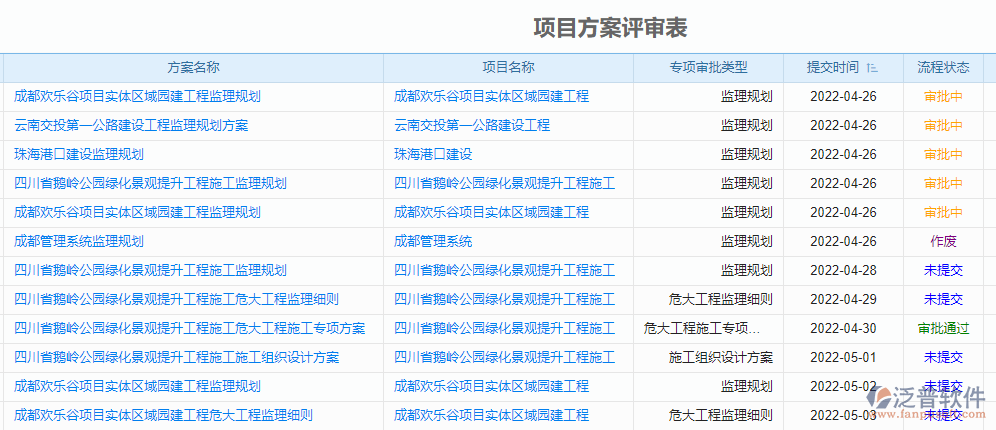The image size is (996, 430).
Task: Open the 四川省鹅岭公园绿化景观提升工程施工危大工程施工专项方案 link
Action: point(189,328)
